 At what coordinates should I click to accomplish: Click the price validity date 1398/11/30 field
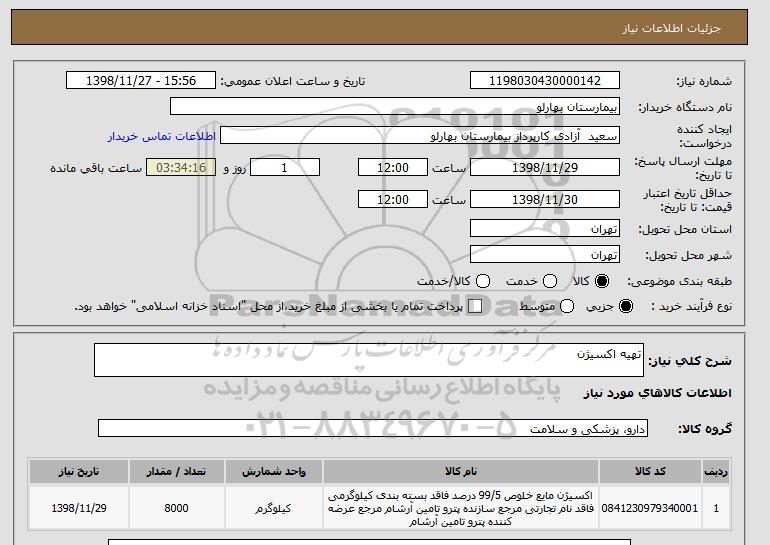coord(545,199)
